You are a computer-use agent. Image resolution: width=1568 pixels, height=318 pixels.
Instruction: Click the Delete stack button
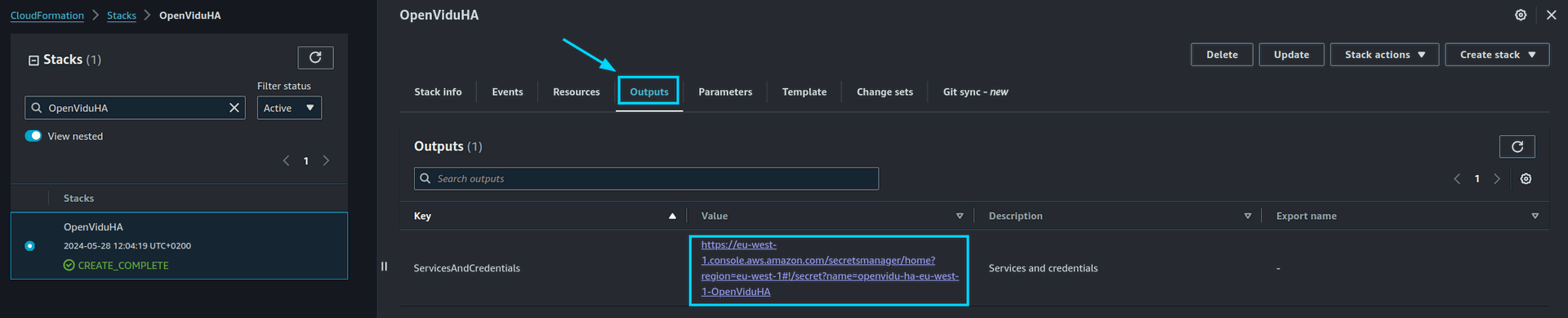click(x=1222, y=55)
